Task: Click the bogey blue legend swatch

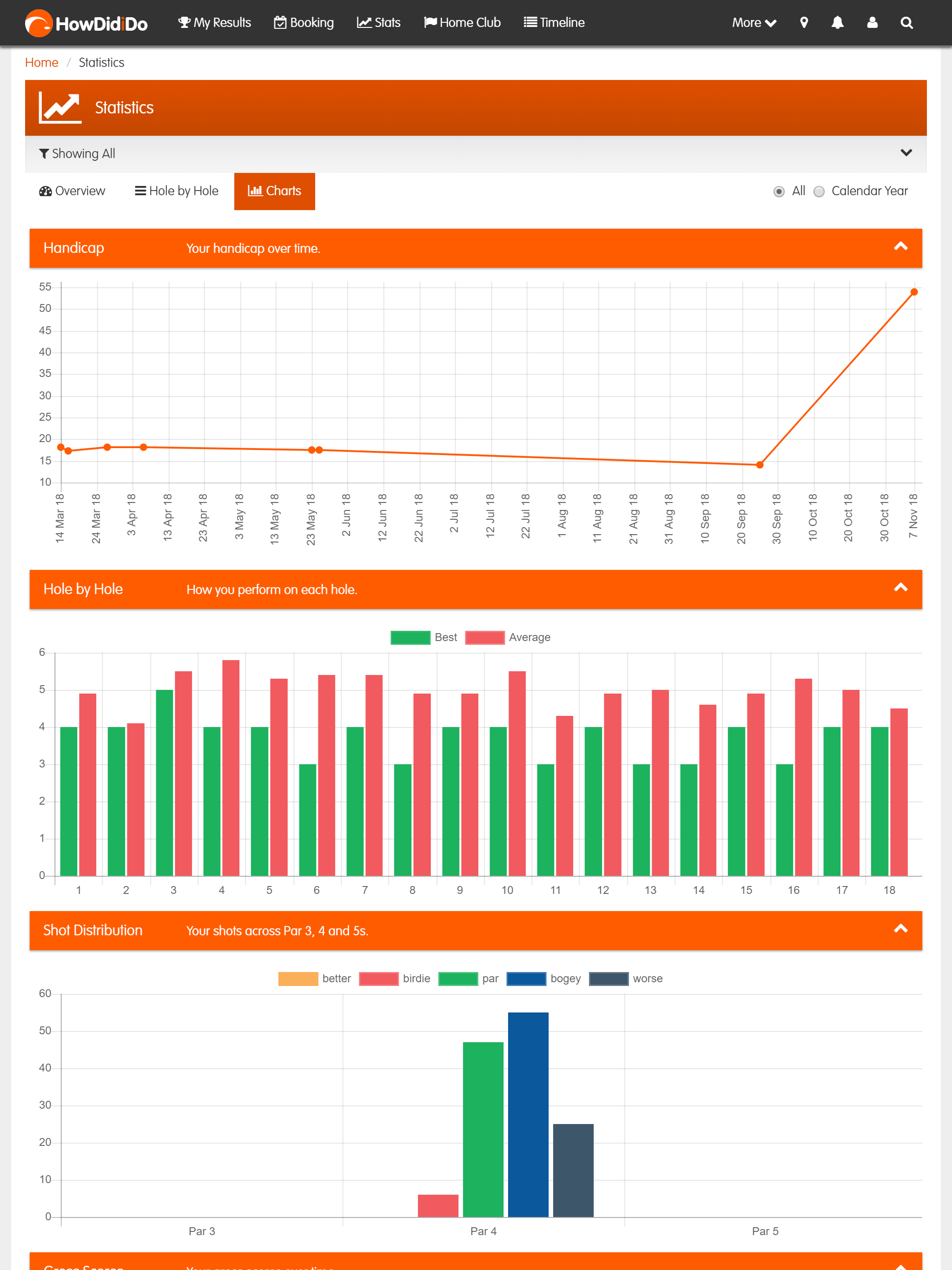Action: point(526,979)
